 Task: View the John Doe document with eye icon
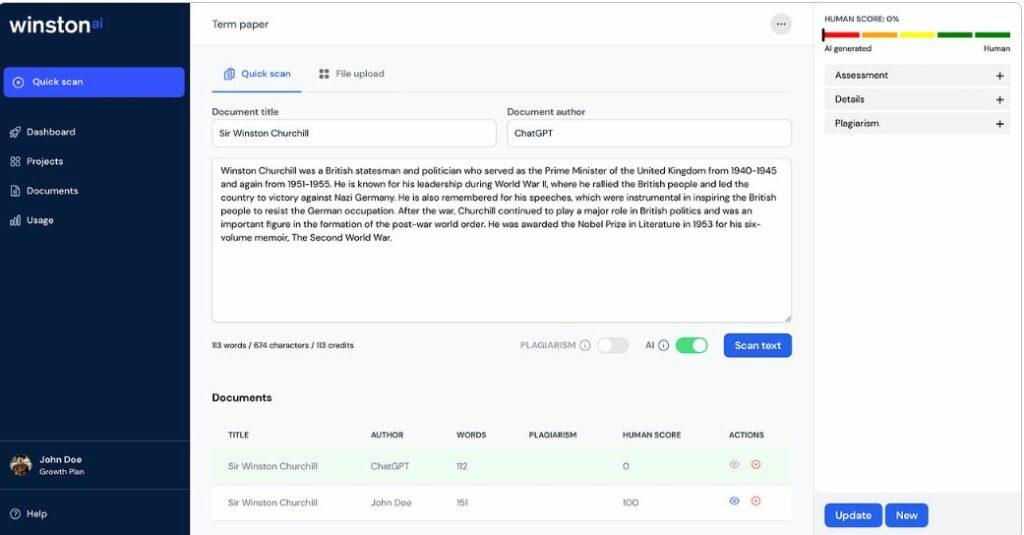click(734, 501)
